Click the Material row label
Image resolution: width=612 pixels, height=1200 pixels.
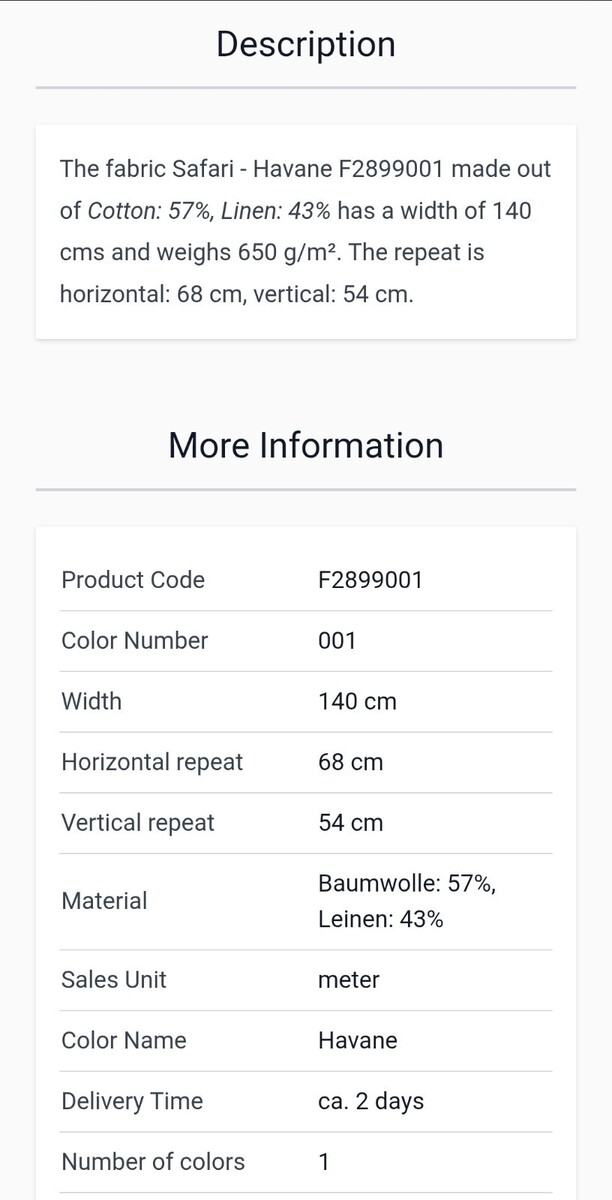pos(104,901)
